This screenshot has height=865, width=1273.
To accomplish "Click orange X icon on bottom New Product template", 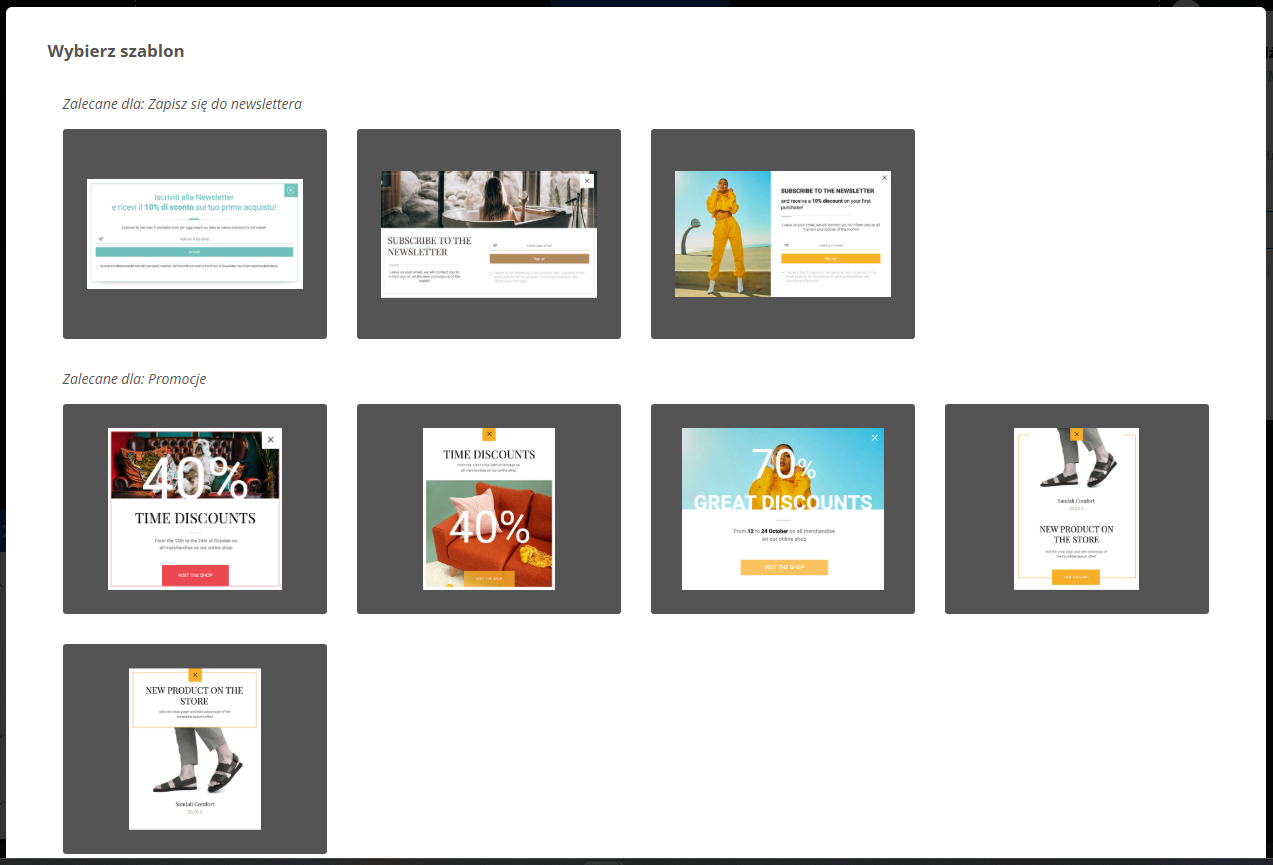I will pyautogui.click(x=195, y=675).
